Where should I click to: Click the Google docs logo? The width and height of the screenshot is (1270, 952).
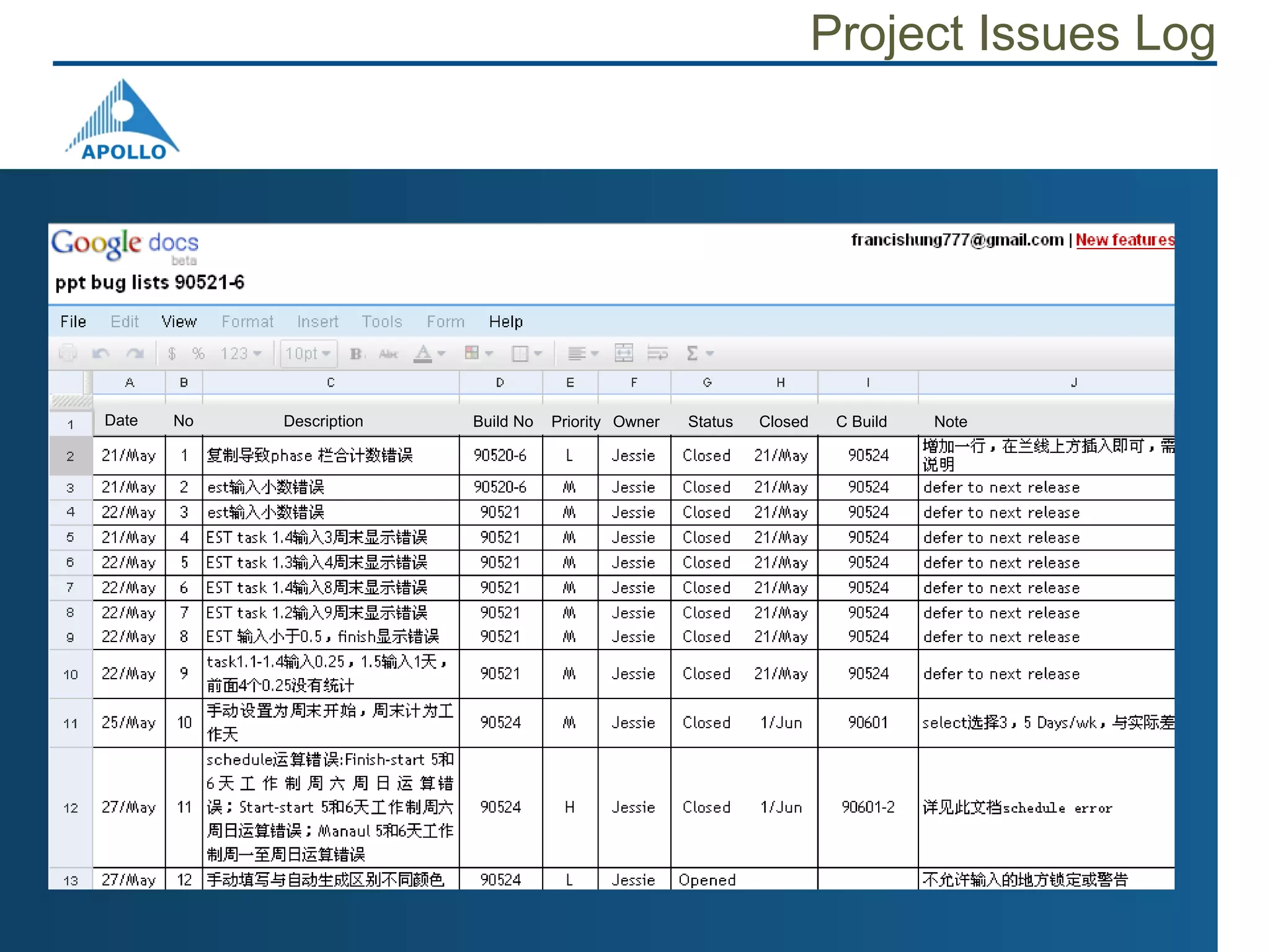[x=125, y=246]
